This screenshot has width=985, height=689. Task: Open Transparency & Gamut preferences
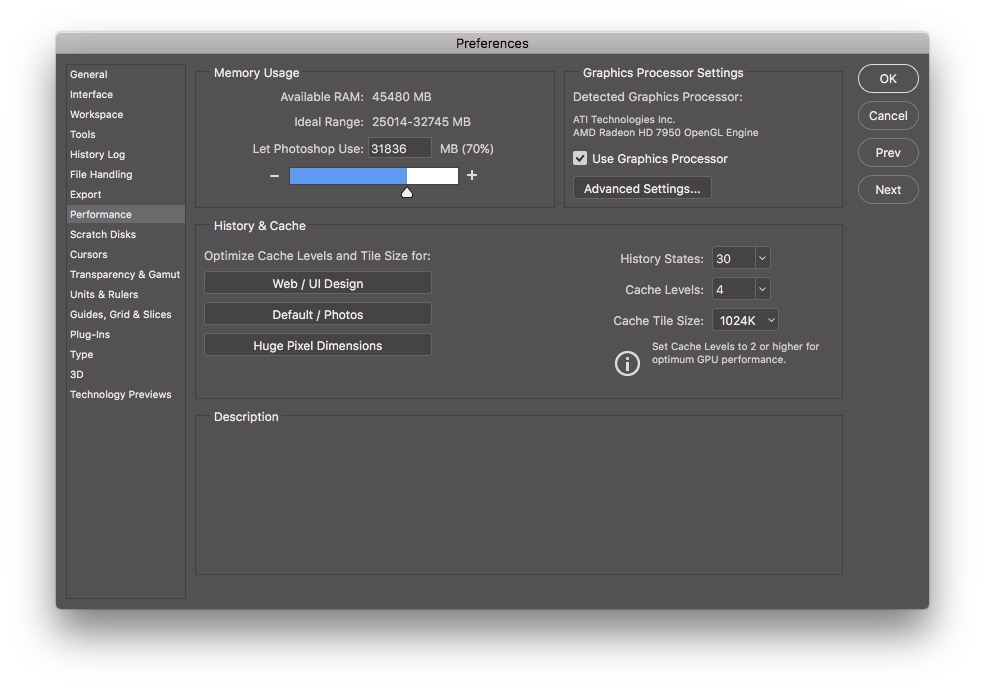(x=125, y=274)
